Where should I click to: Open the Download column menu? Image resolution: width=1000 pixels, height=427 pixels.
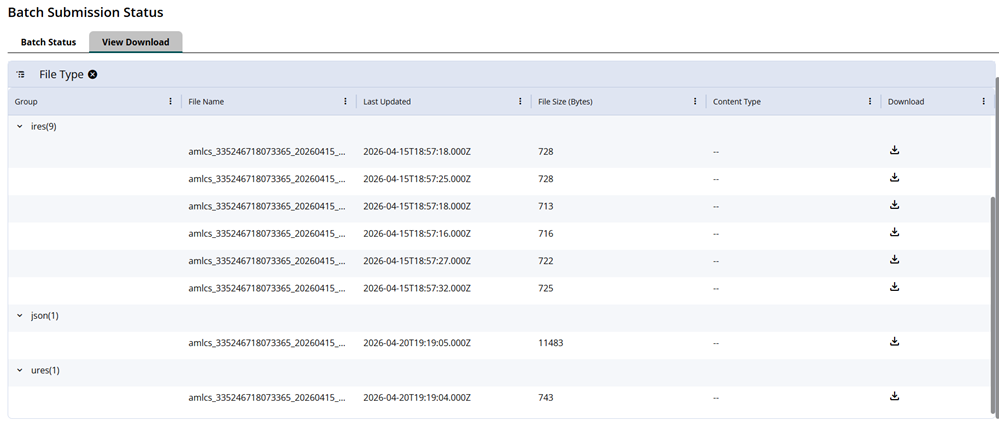point(984,101)
